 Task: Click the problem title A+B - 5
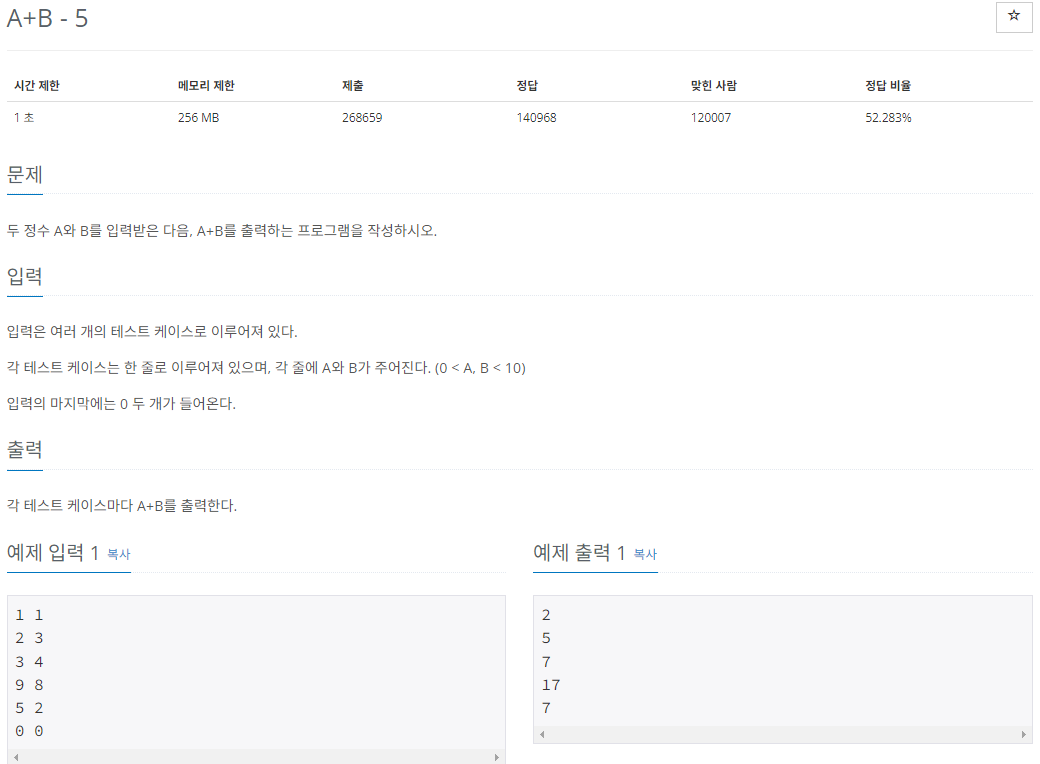[x=47, y=18]
